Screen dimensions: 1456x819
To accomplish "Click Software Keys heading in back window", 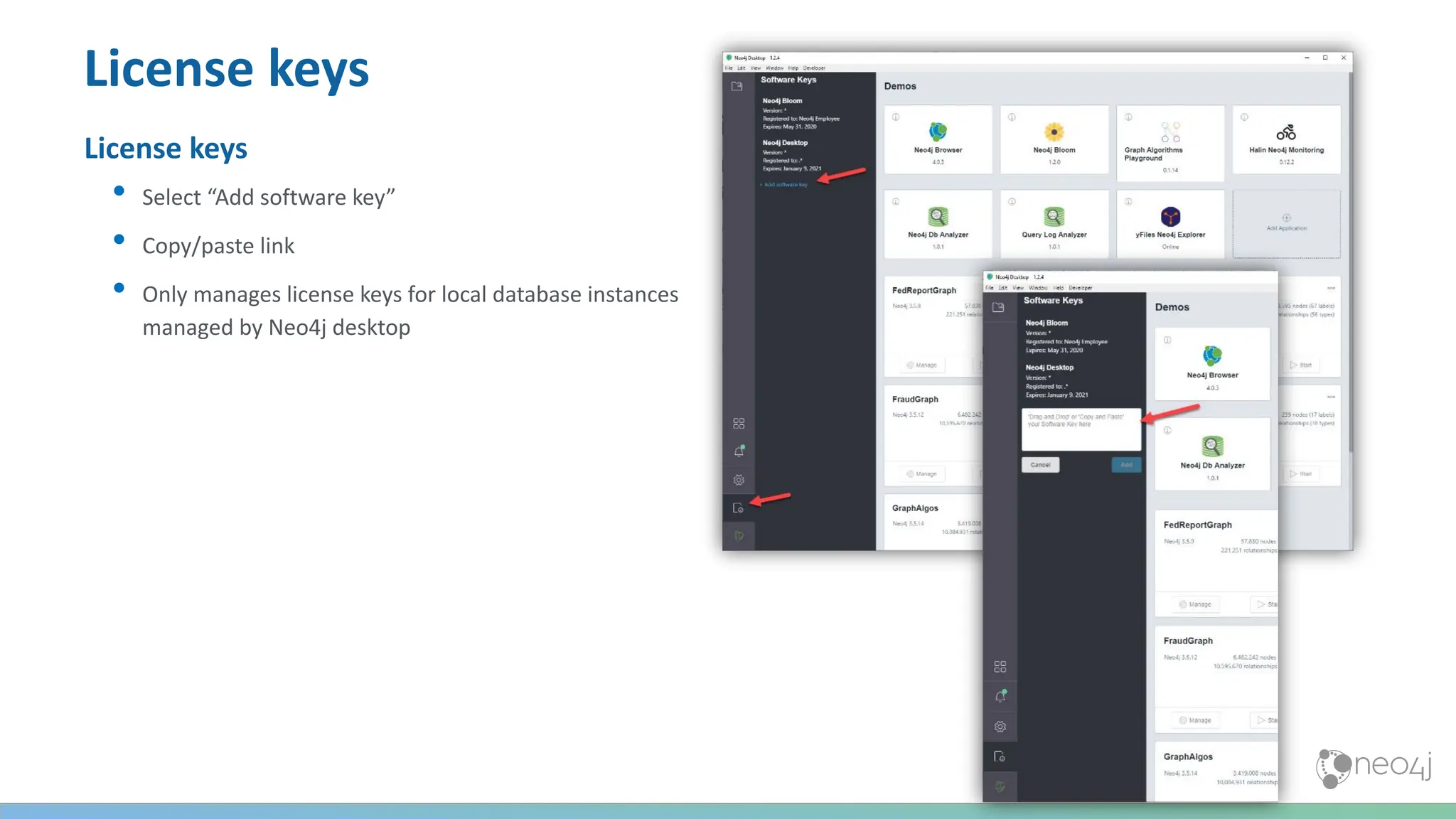I will (788, 80).
